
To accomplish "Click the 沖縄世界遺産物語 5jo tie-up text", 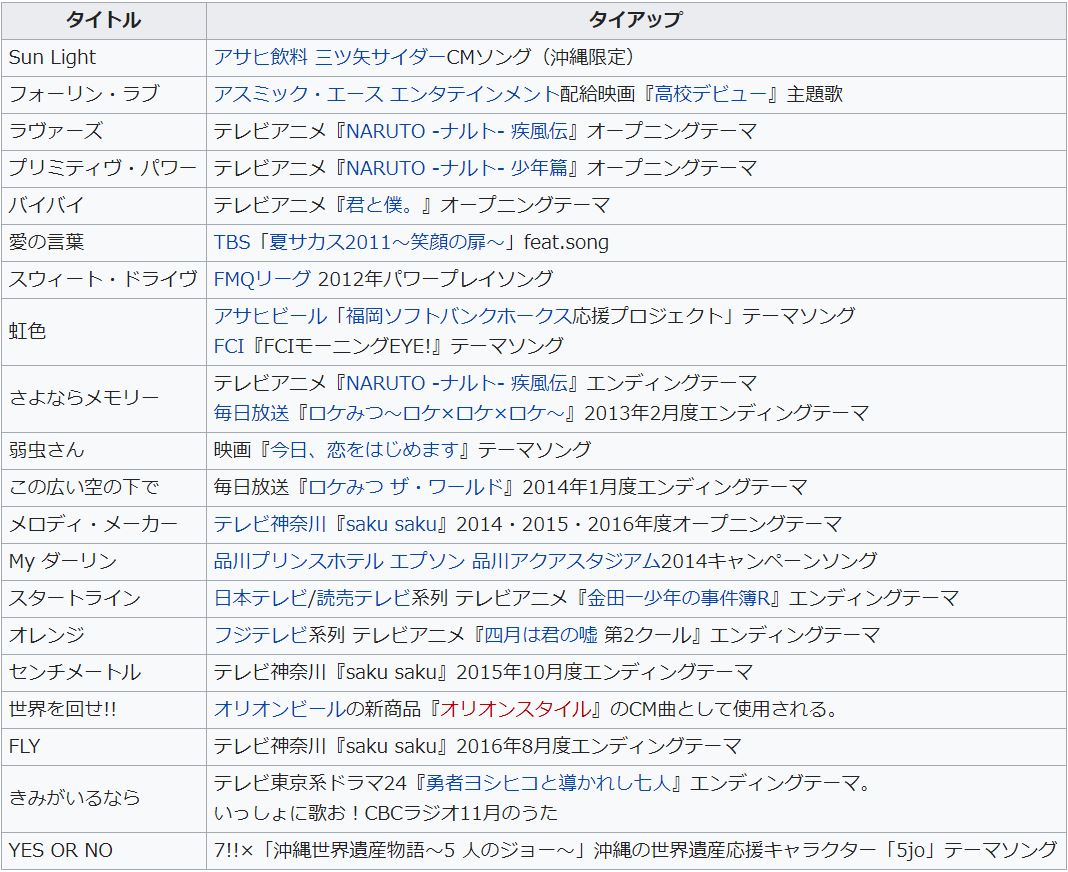I will tap(635, 850).
